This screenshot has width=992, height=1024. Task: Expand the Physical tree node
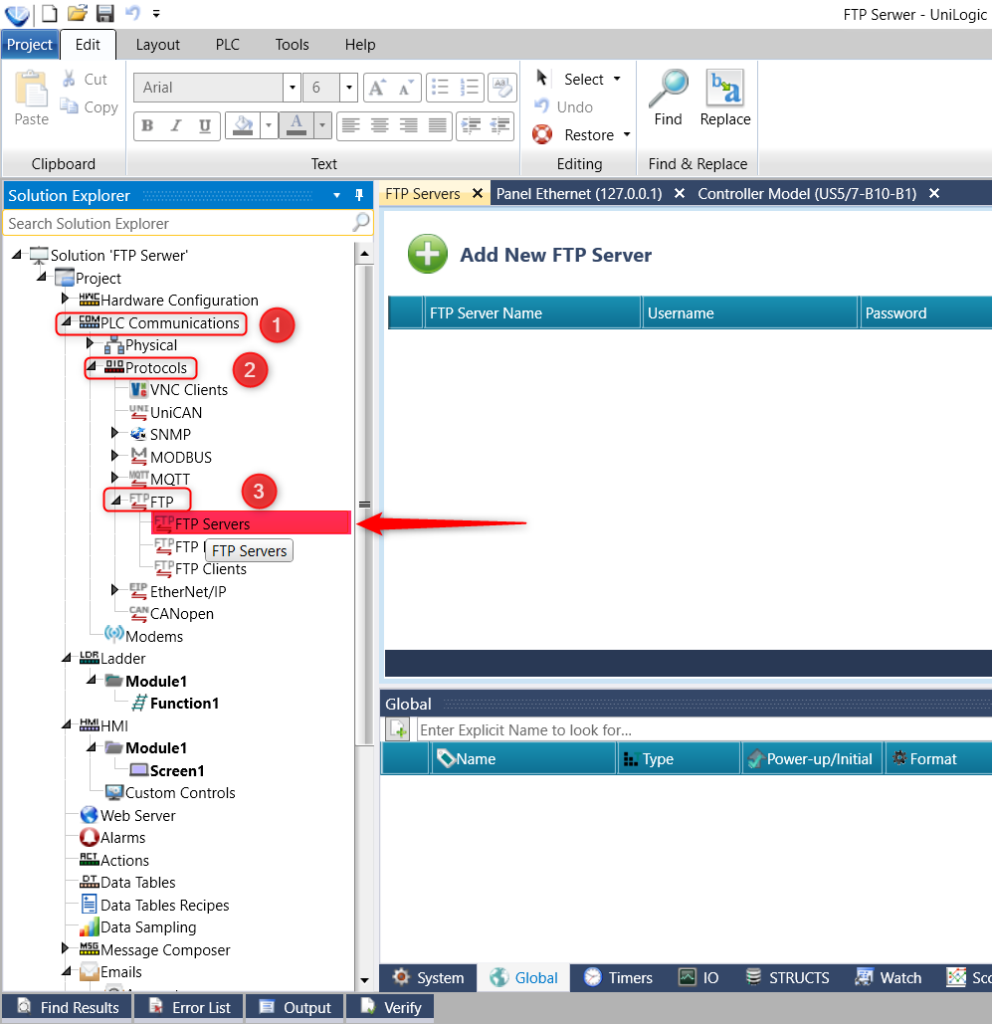click(90, 344)
